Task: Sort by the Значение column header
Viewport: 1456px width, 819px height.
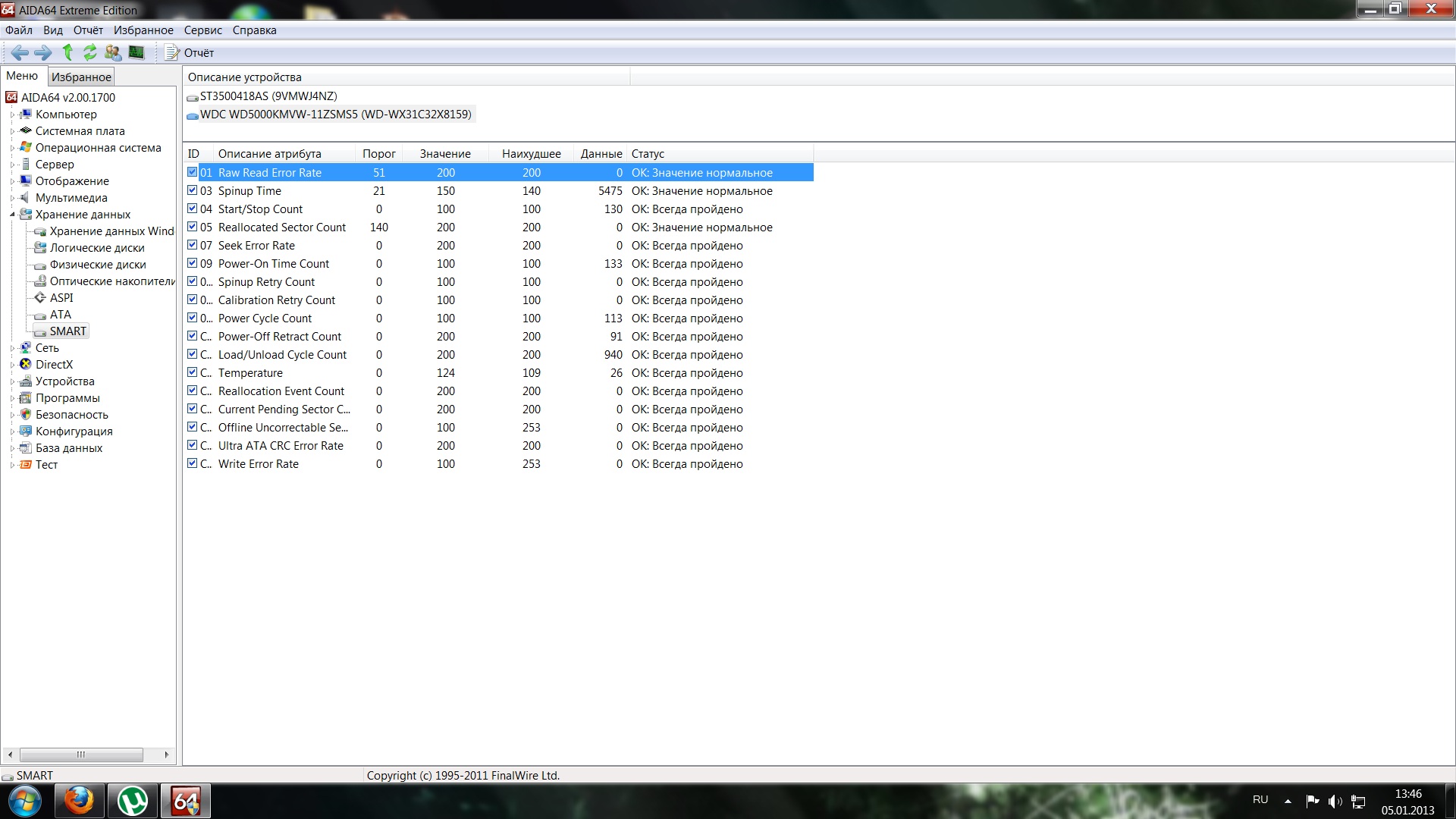Action: [x=445, y=153]
